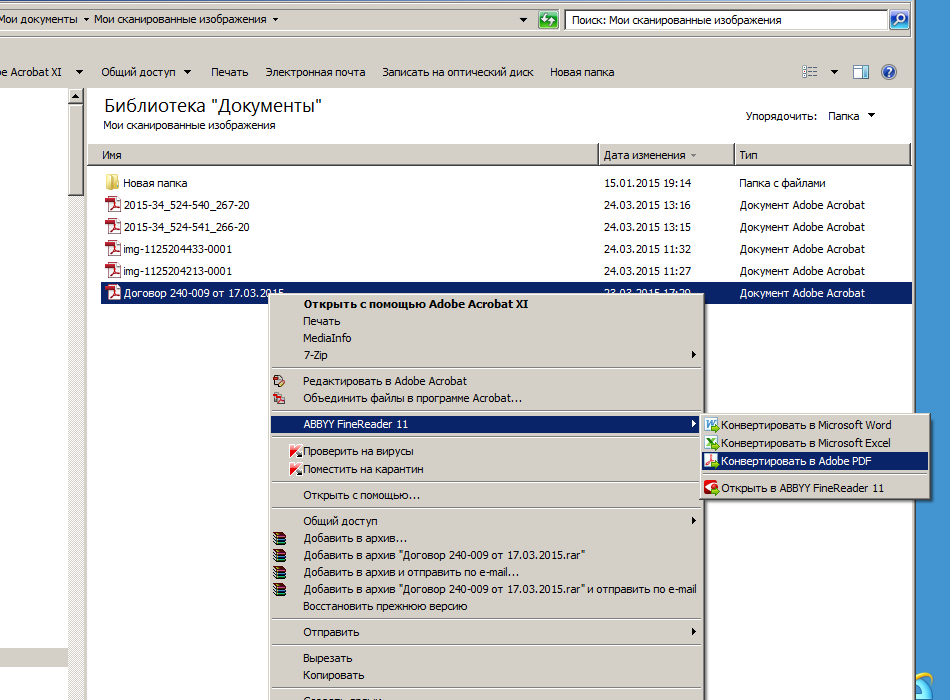The width and height of the screenshot is (950, 700).
Task: Click WinRAR icon beside Добавить в архив "Договор 240-009 от 17.03.2015.rar" и отправить по e-mail
Action: (x=279, y=589)
